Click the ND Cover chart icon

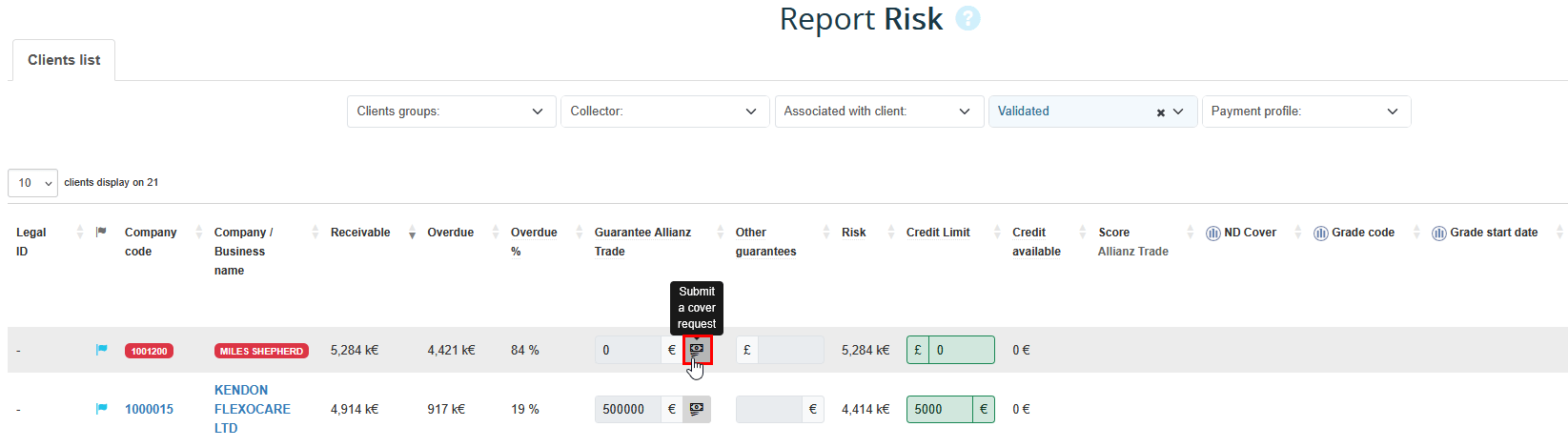coord(1213,234)
